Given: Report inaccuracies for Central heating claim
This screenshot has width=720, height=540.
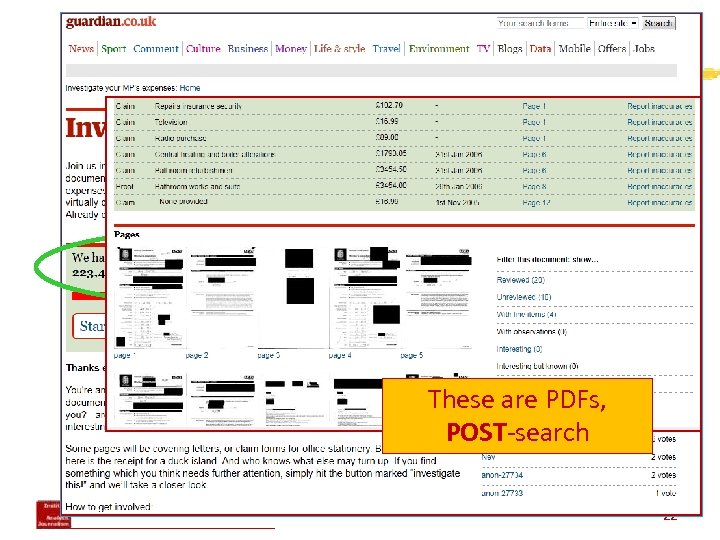Looking at the screenshot, I should click(x=660, y=154).
